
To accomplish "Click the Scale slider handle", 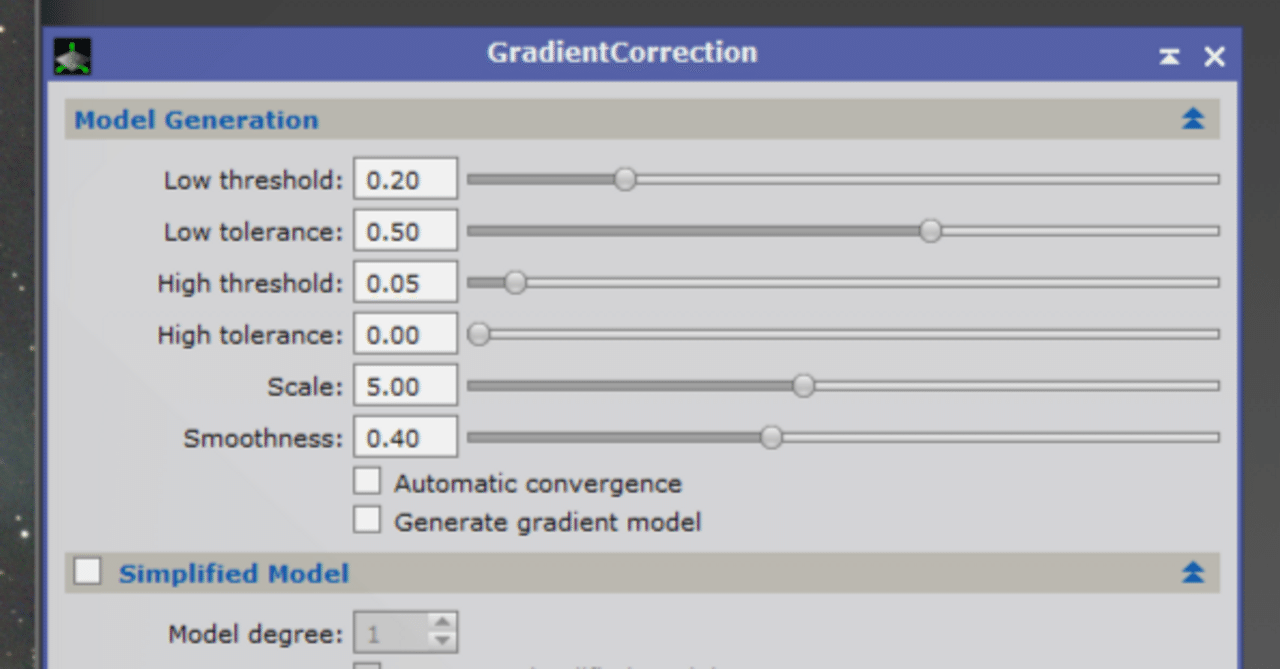I will pyautogui.click(x=803, y=386).
